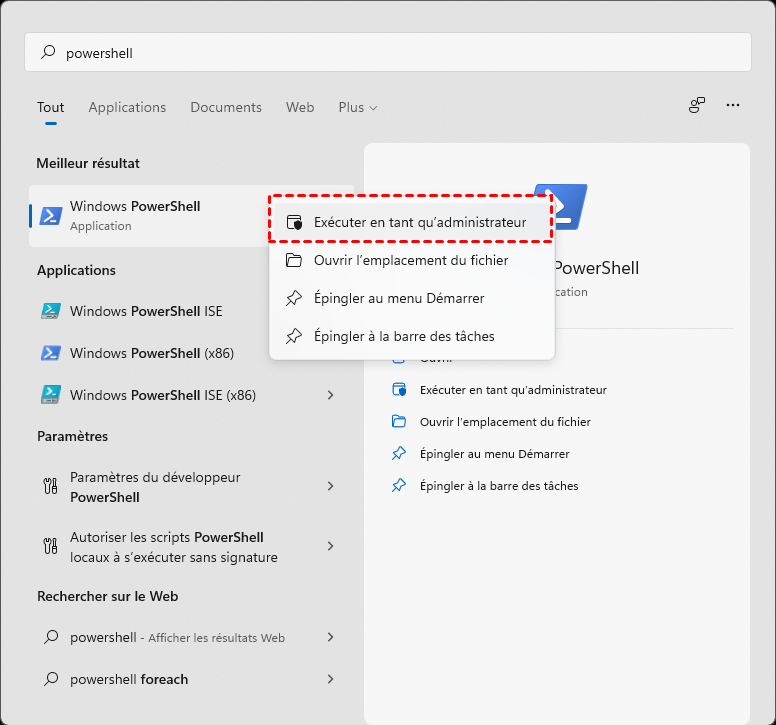Click the developer settings tools icon
Image resolution: width=776 pixels, height=725 pixels.
tap(51, 487)
